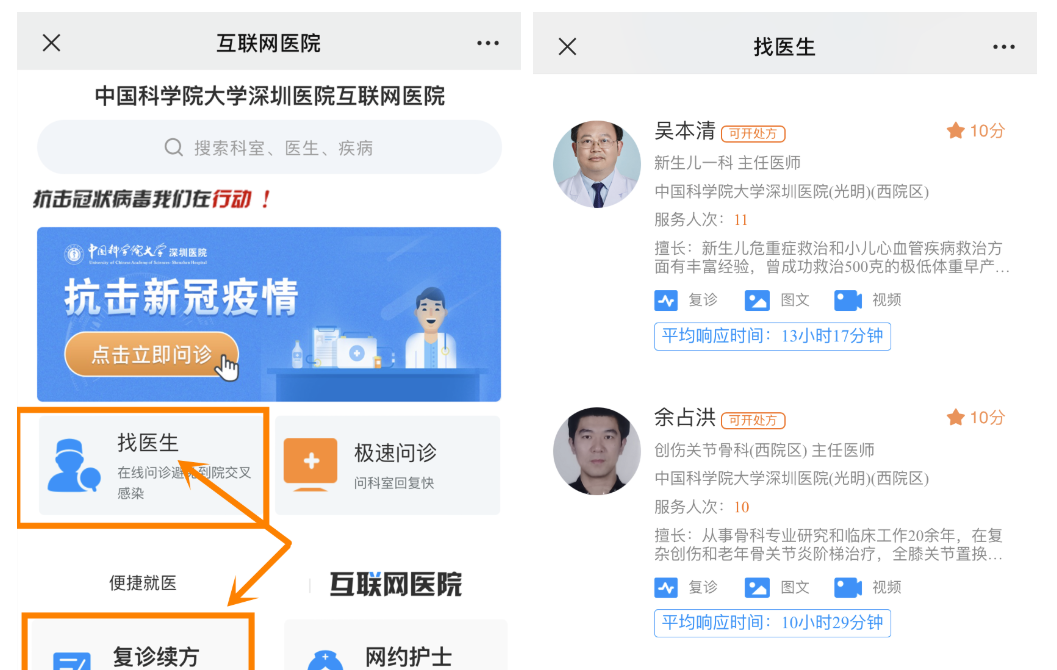Switch to the 便捷就医 tab
Image resolution: width=1057 pixels, height=670 pixels.
143,583
